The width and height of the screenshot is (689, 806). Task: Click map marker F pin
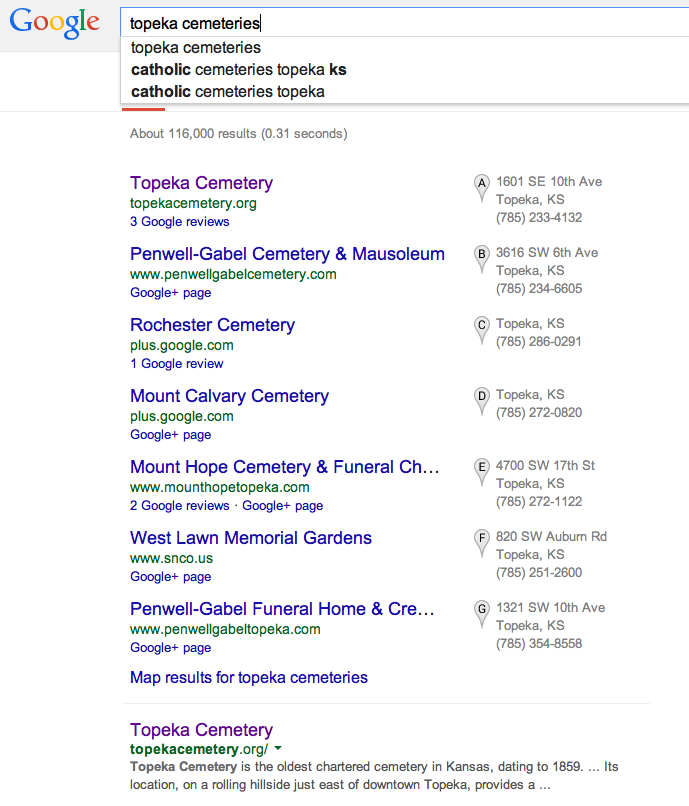[x=482, y=539]
